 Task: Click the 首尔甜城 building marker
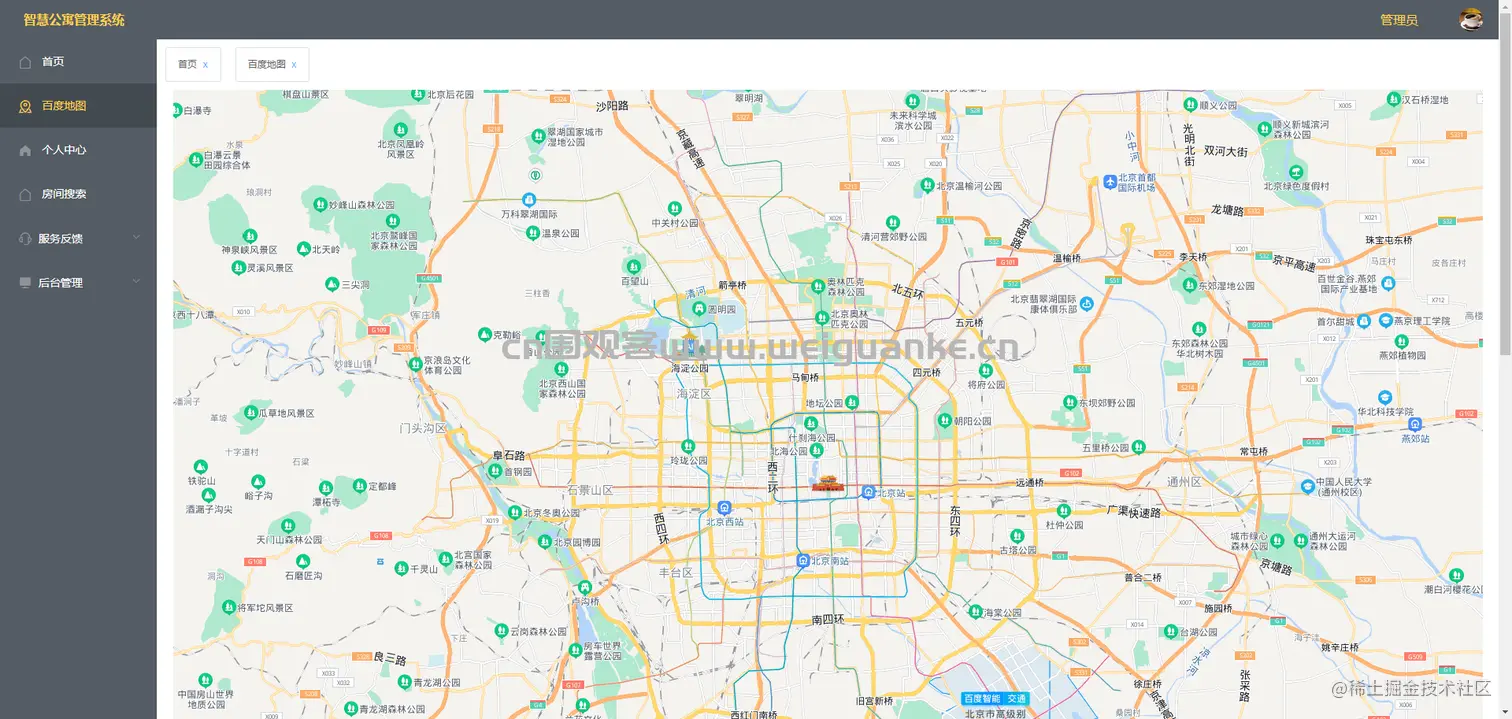pyautogui.click(x=1362, y=322)
